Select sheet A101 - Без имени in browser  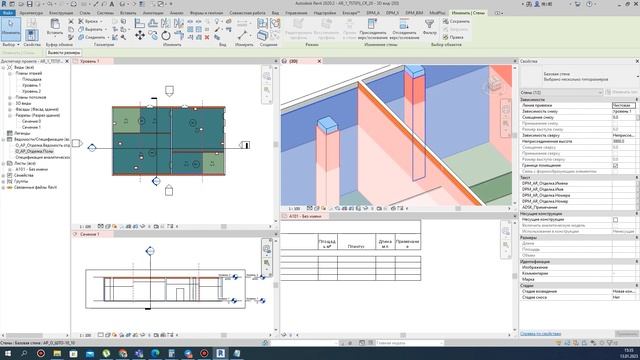click(32, 169)
